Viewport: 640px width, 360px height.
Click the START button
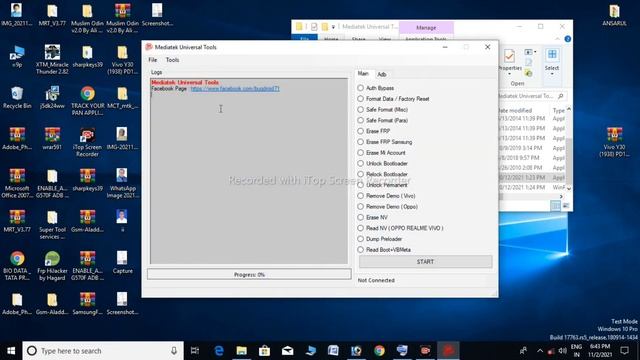point(425,262)
